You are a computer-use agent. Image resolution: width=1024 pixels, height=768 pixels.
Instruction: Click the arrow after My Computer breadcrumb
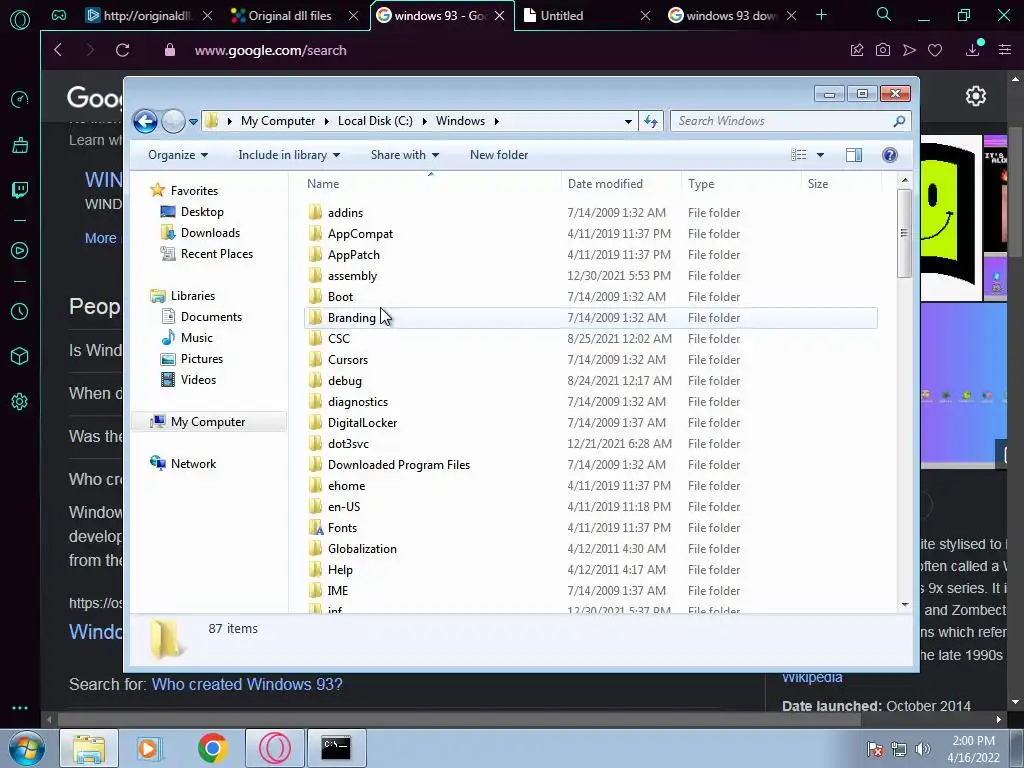point(327,121)
